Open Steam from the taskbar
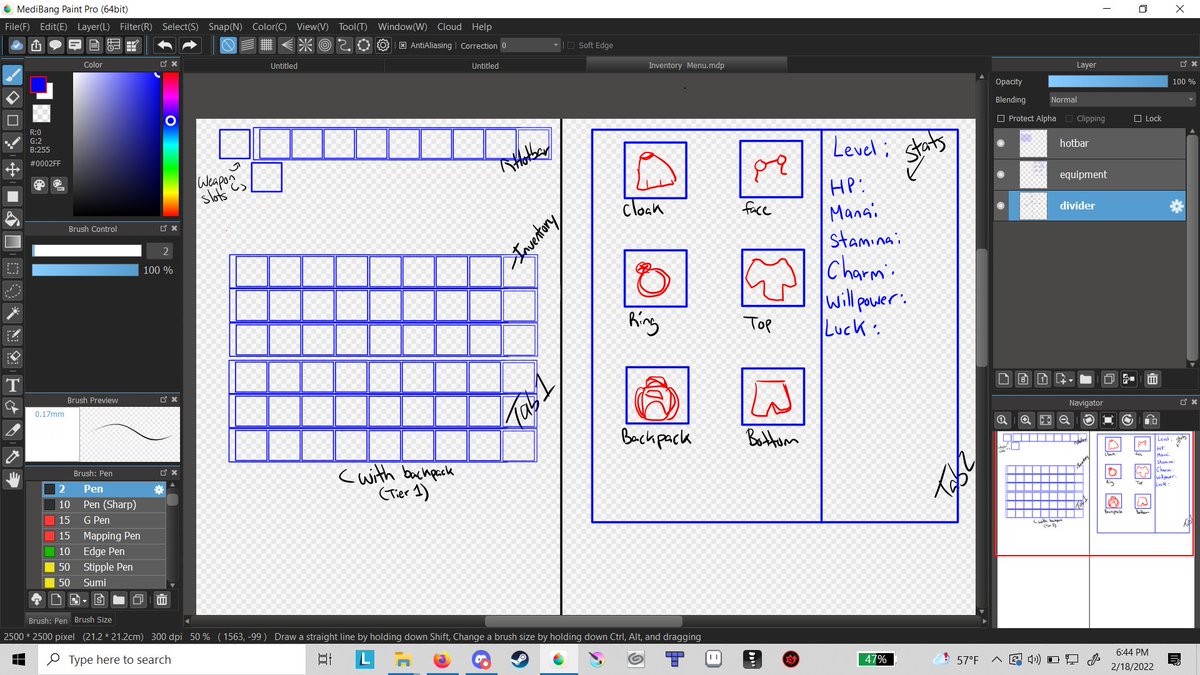The image size is (1200, 675). click(x=519, y=660)
